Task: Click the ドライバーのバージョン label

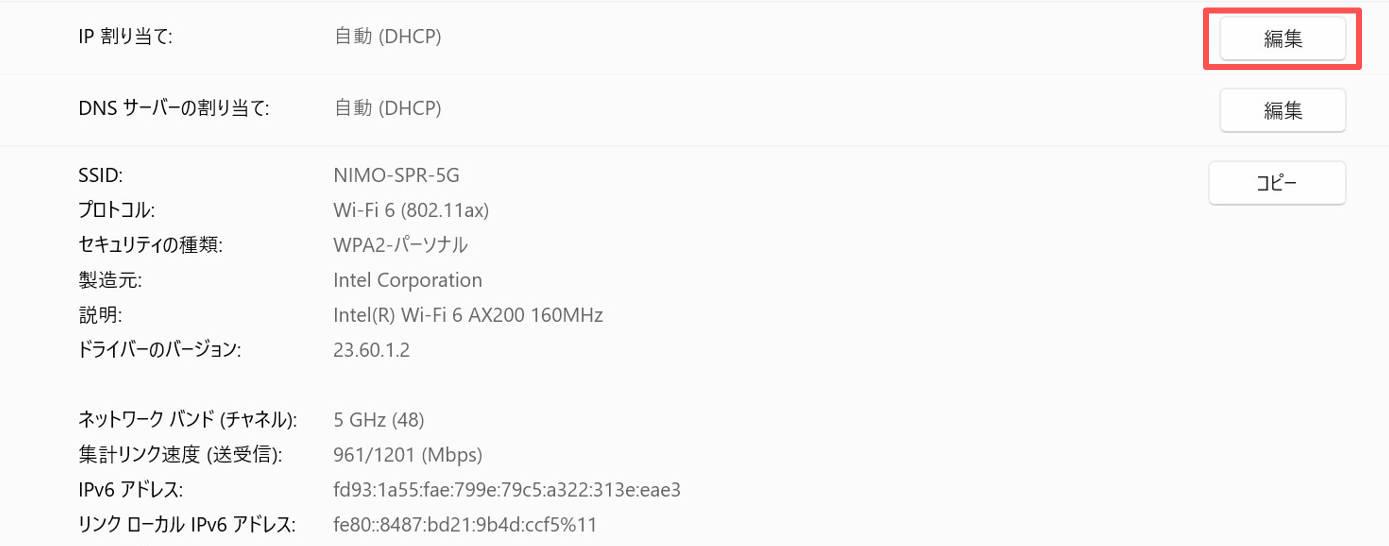Action: (x=160, y=350)
